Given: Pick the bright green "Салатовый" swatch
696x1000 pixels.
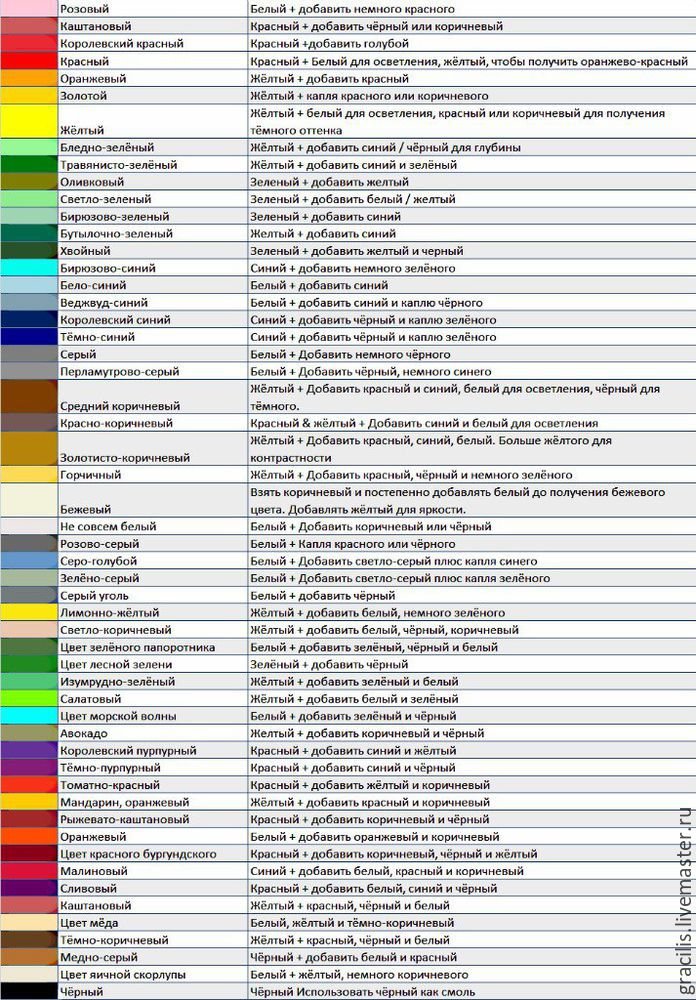Looking at the screenshot, I should click(x=28, y=698).
